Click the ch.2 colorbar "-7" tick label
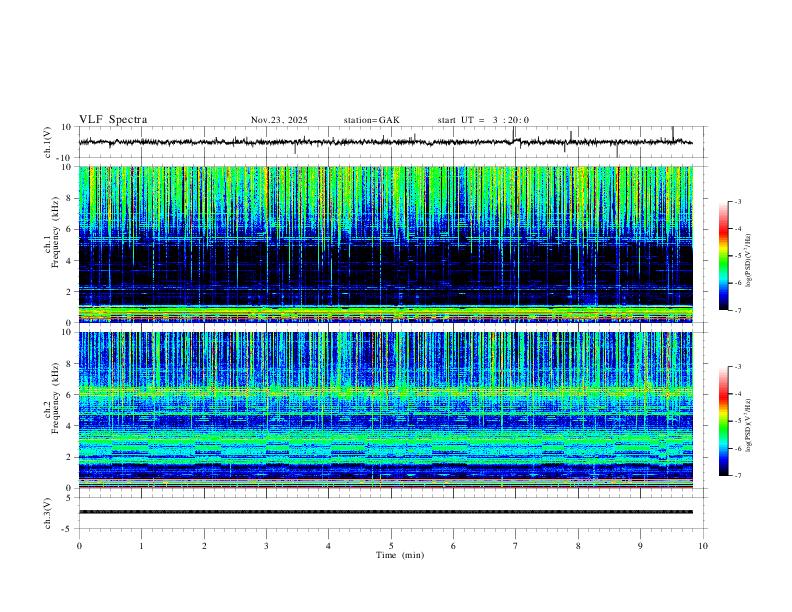This screenshot has height=612, width=792. coord(738,476)
